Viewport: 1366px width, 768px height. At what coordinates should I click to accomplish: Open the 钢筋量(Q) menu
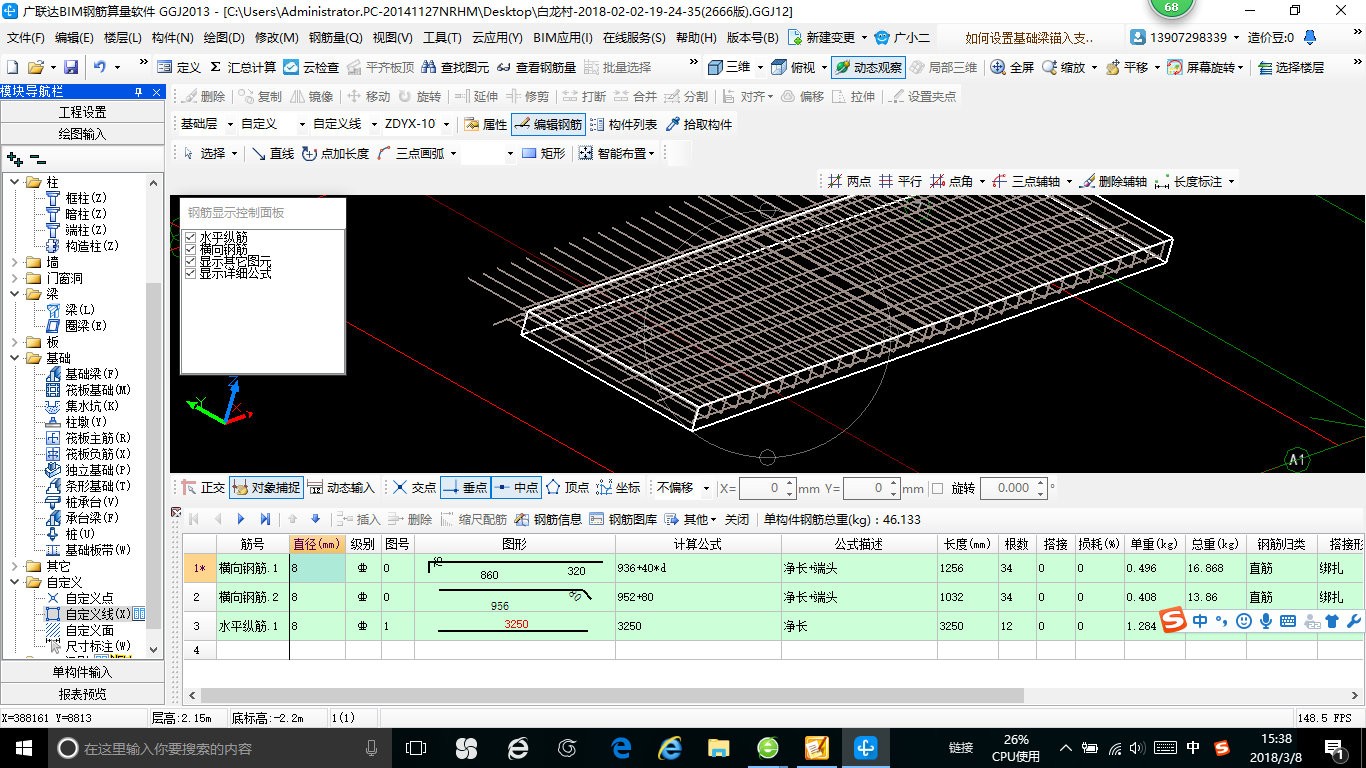335,38
